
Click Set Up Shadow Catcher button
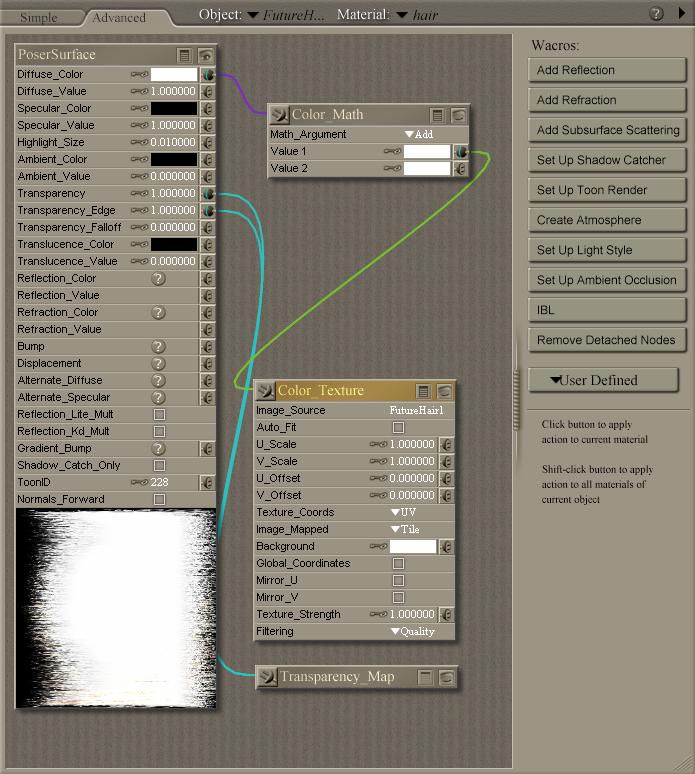point(607,160)
